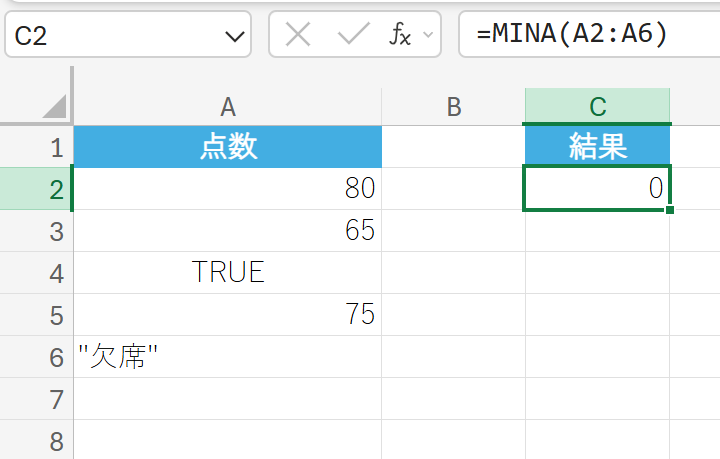Click the Select All corner triangle

(x=54, y=106)
